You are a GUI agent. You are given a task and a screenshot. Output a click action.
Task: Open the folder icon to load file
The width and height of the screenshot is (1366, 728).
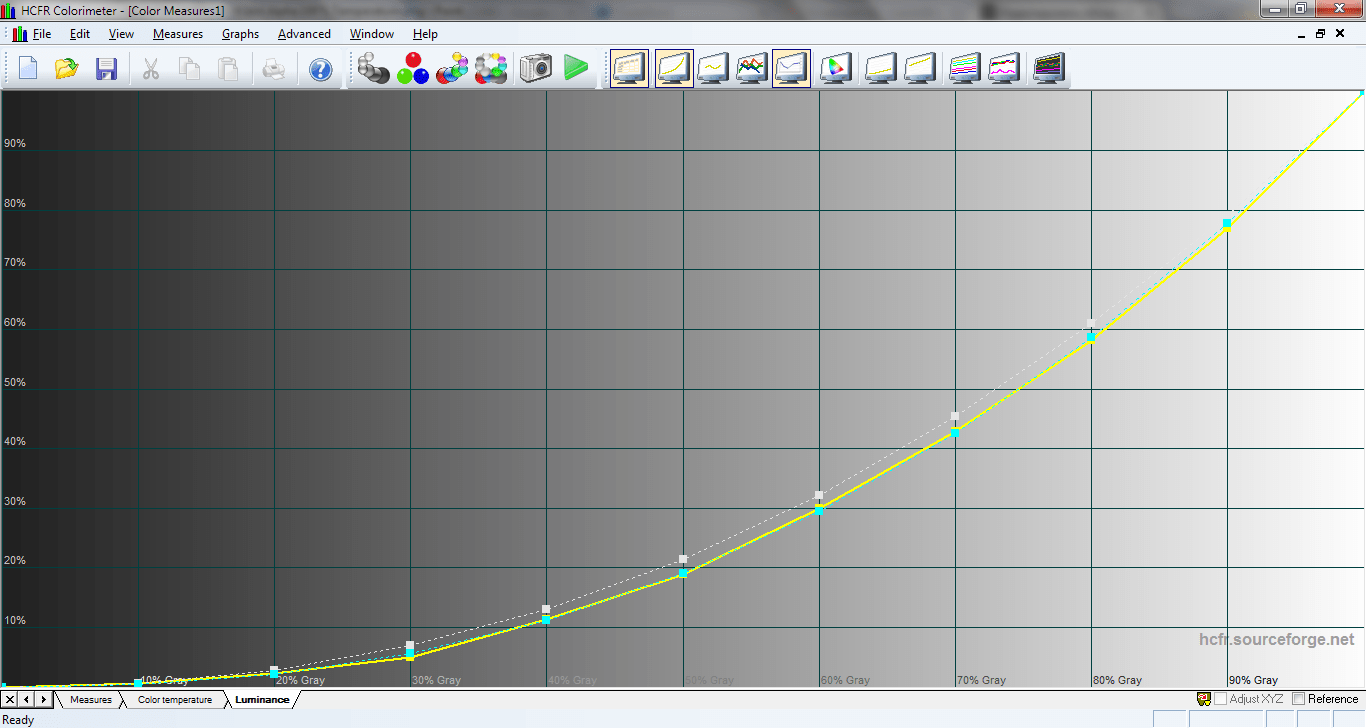[66, 68]
